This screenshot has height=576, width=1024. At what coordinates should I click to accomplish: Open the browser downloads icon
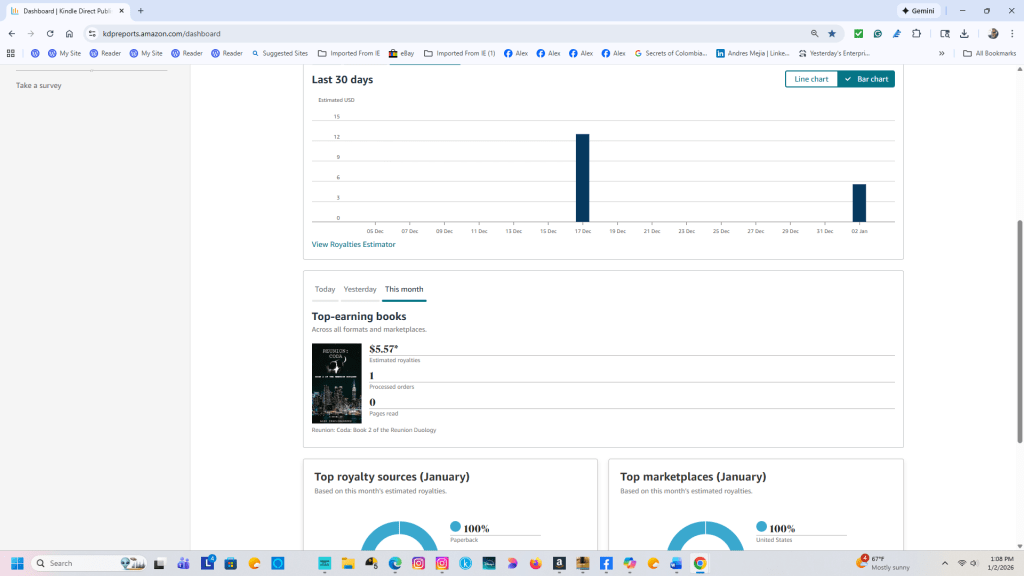coord(964,33)
